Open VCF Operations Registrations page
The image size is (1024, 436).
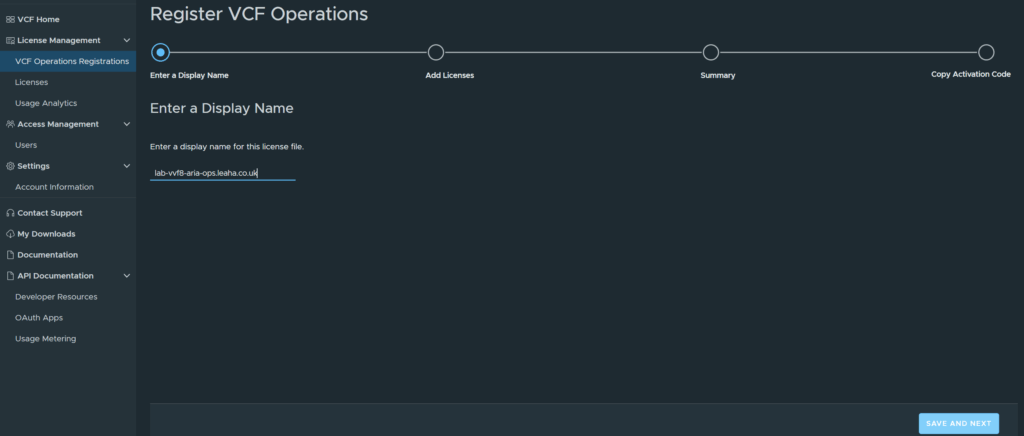pyautogui.click(x=68, y=61)
